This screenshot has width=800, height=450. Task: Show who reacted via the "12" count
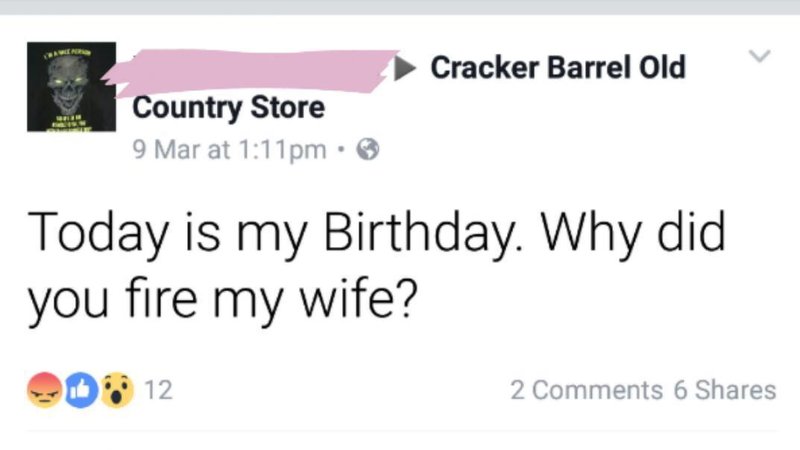click(x=160, y=390)
